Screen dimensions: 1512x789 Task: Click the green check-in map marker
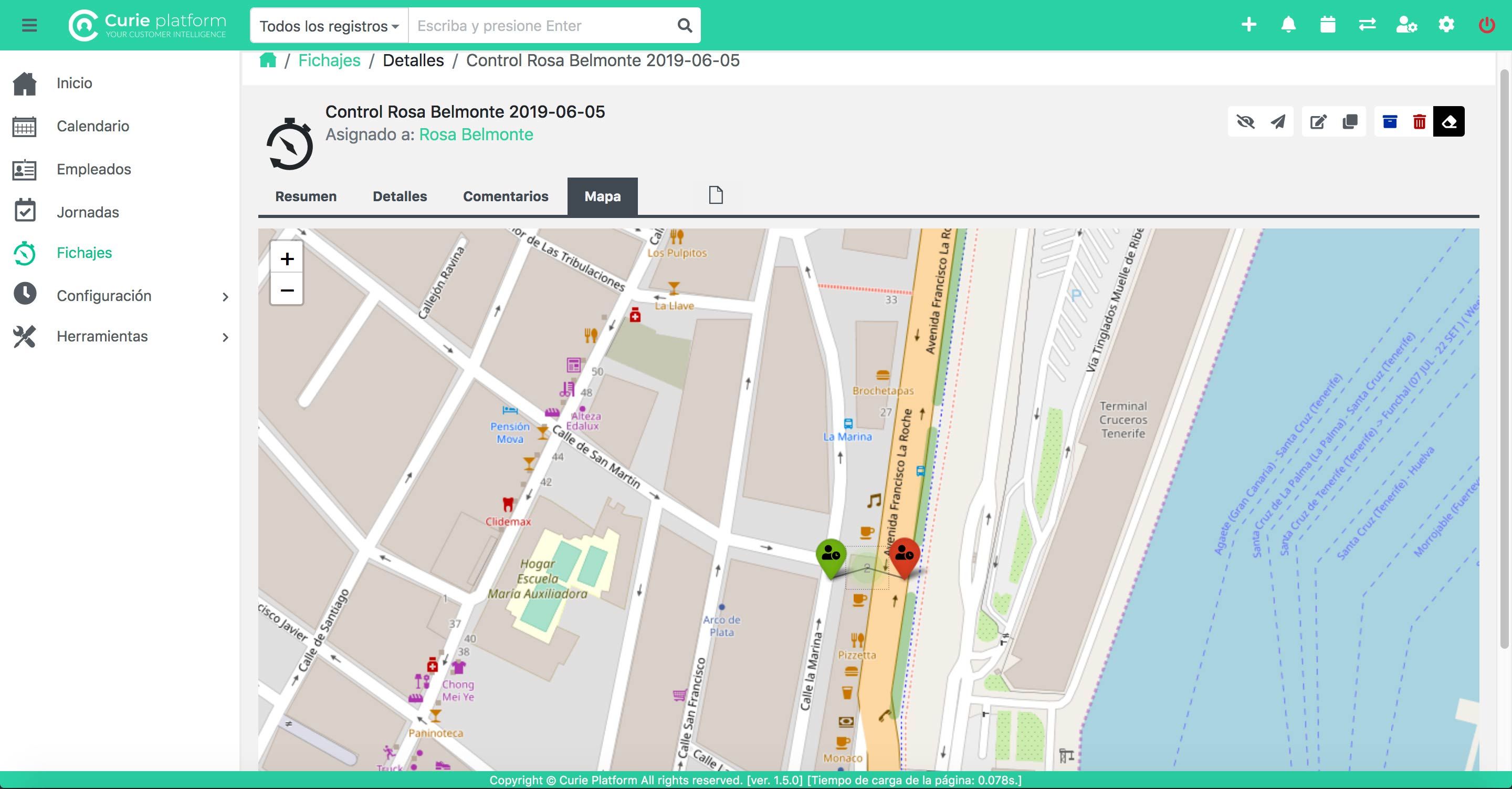831,555
